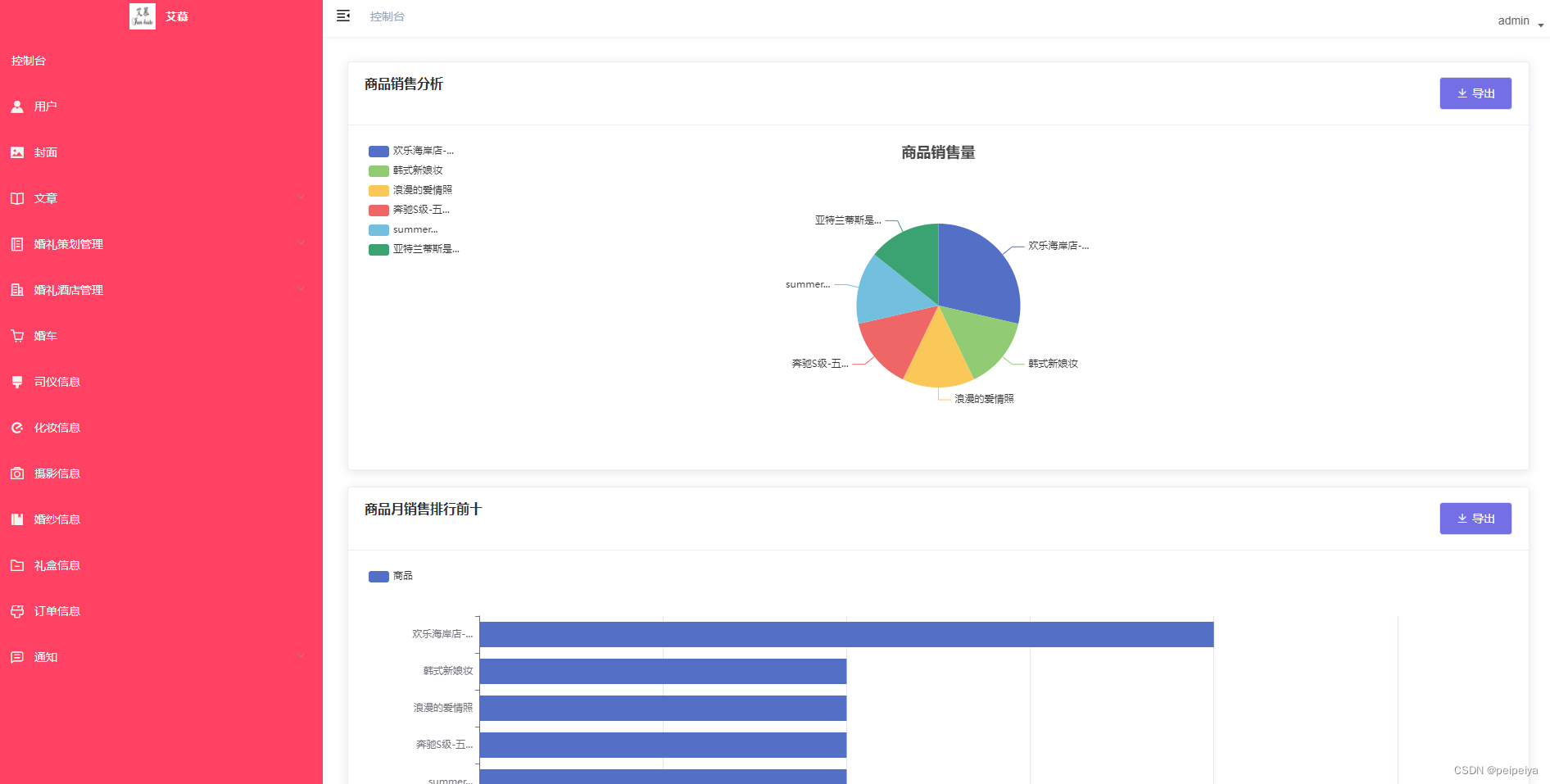Screen dimensions: 1550x784
Task: Click the 奔驰S级 horizontal bar
Action: (x=663, y=745)
